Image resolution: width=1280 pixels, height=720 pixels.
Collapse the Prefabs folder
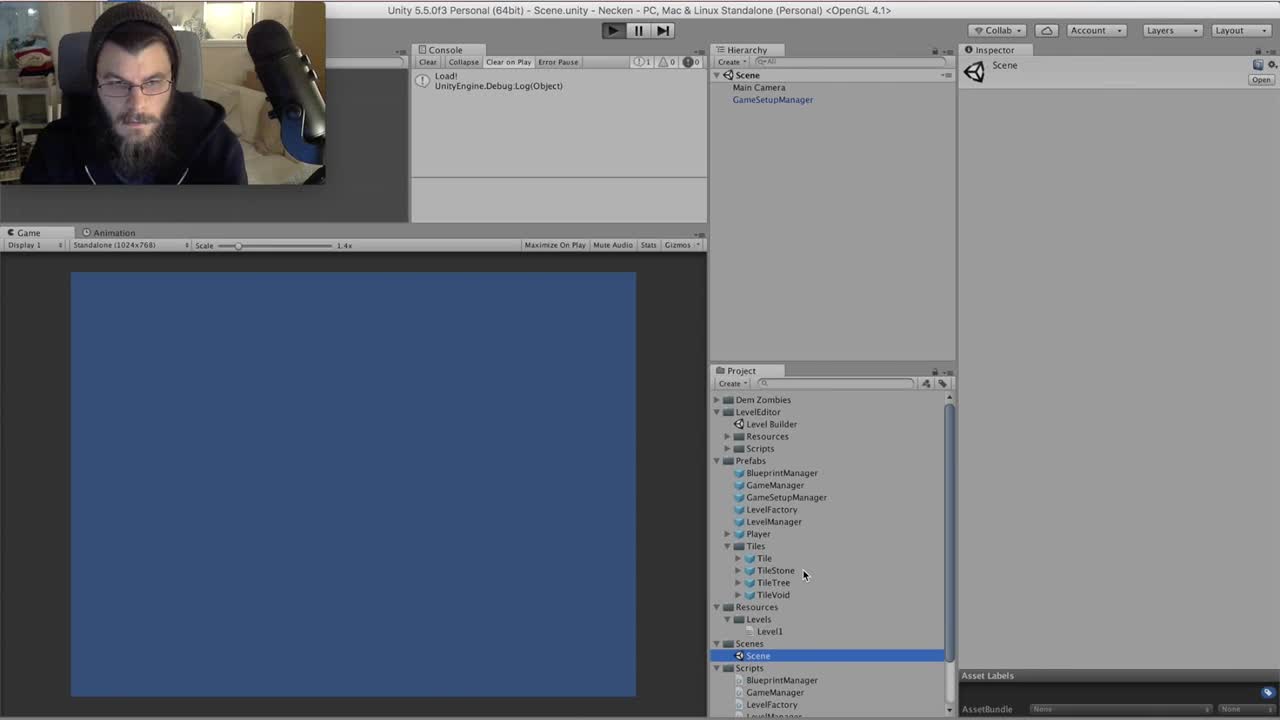[x=716, y=461]
